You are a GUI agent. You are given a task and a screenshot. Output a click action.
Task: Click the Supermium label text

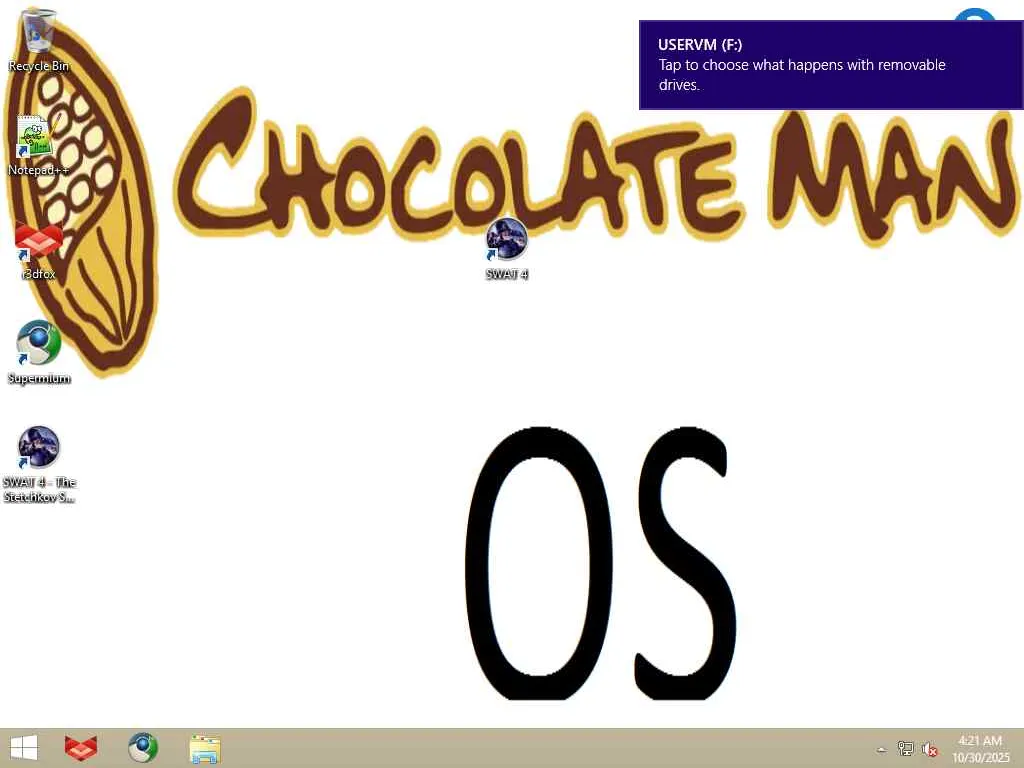[x=39, y=378]
